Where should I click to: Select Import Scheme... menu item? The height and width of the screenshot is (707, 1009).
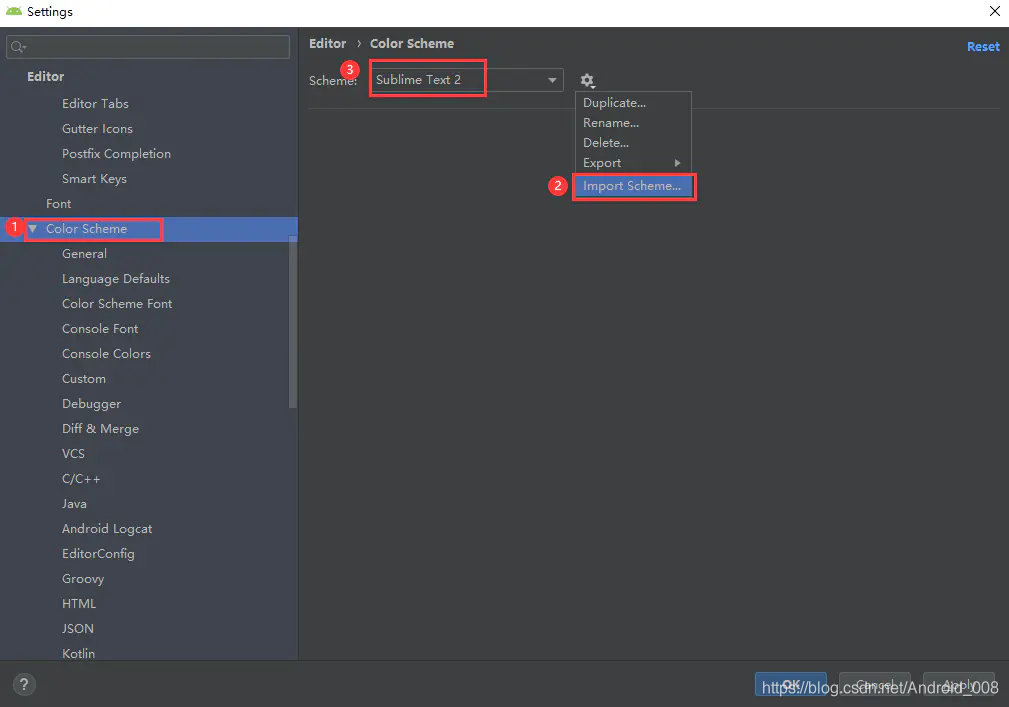[x=633, y=186]
